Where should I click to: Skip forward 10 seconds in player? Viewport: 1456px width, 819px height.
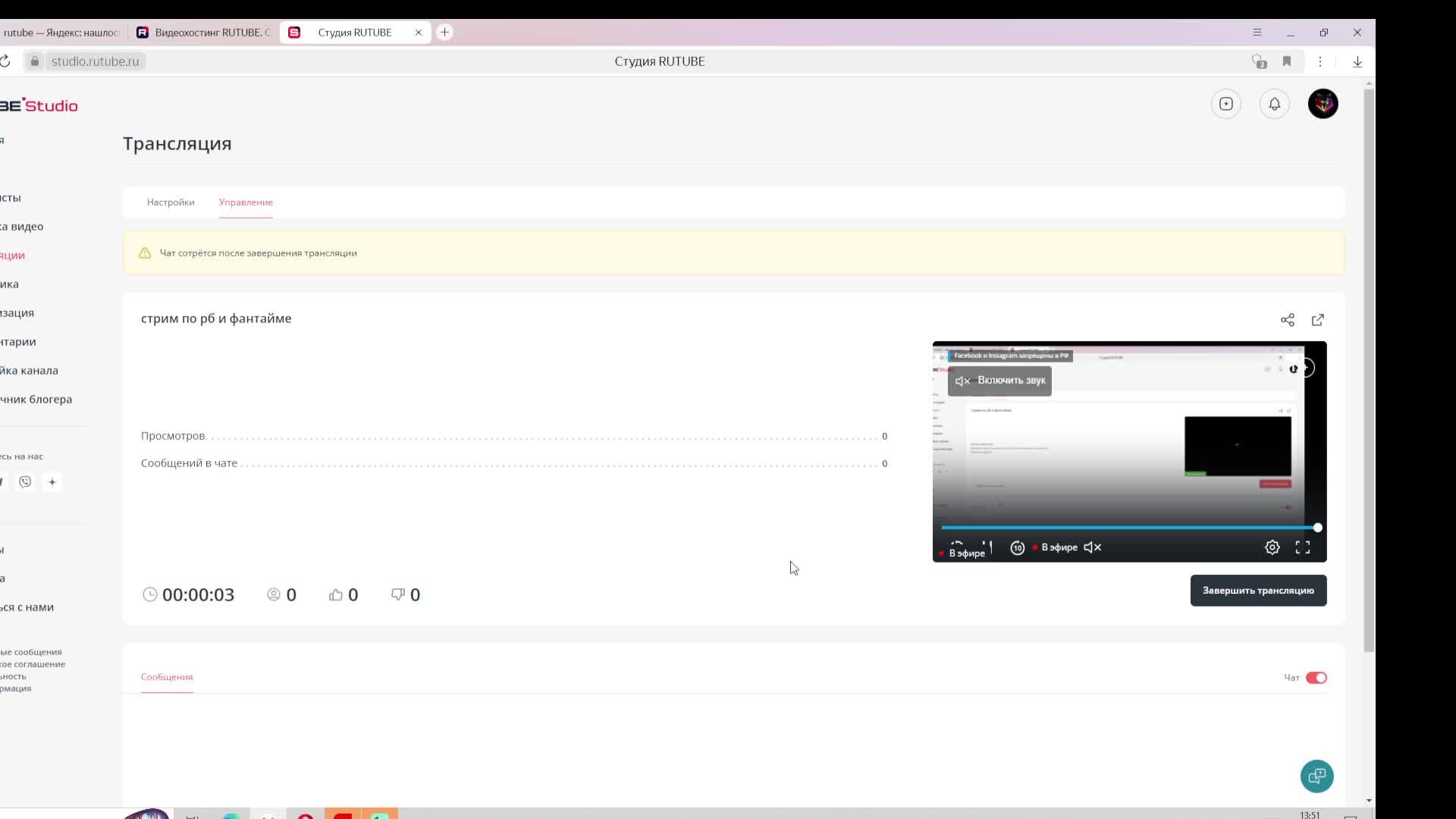[x=1018, y=548]
